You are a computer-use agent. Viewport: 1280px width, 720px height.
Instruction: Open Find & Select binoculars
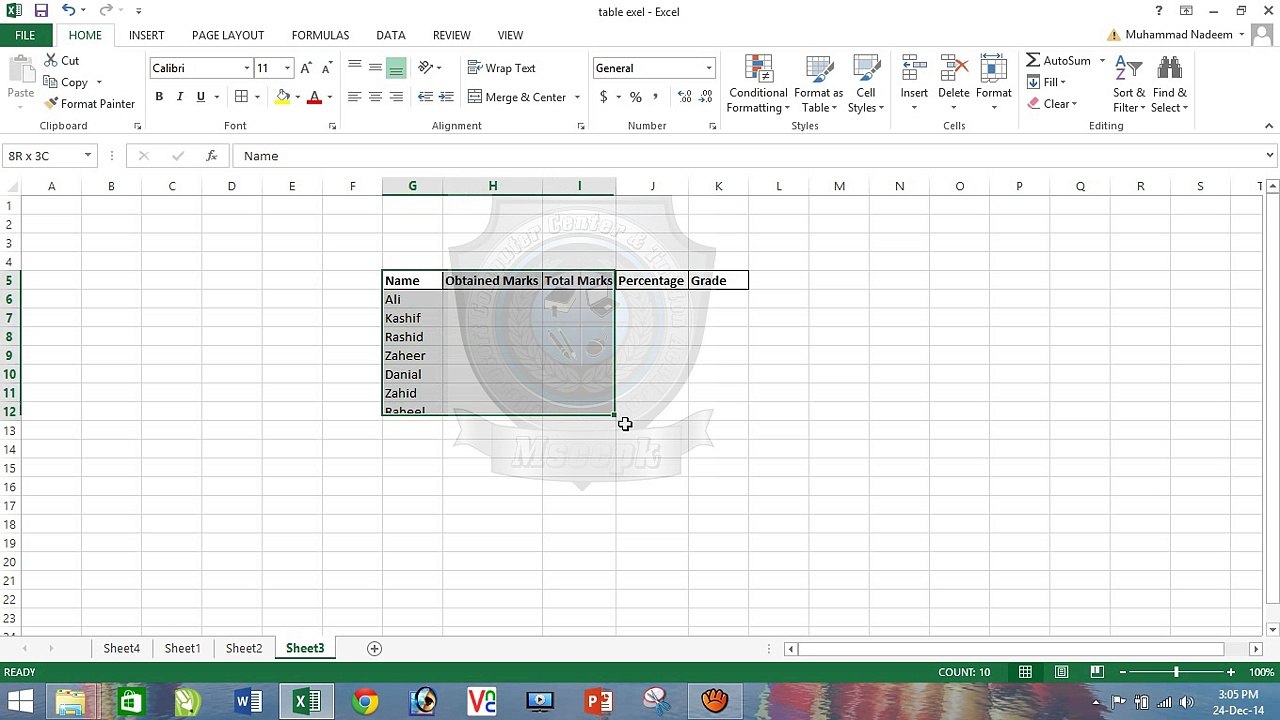[x=1169, y=84]
